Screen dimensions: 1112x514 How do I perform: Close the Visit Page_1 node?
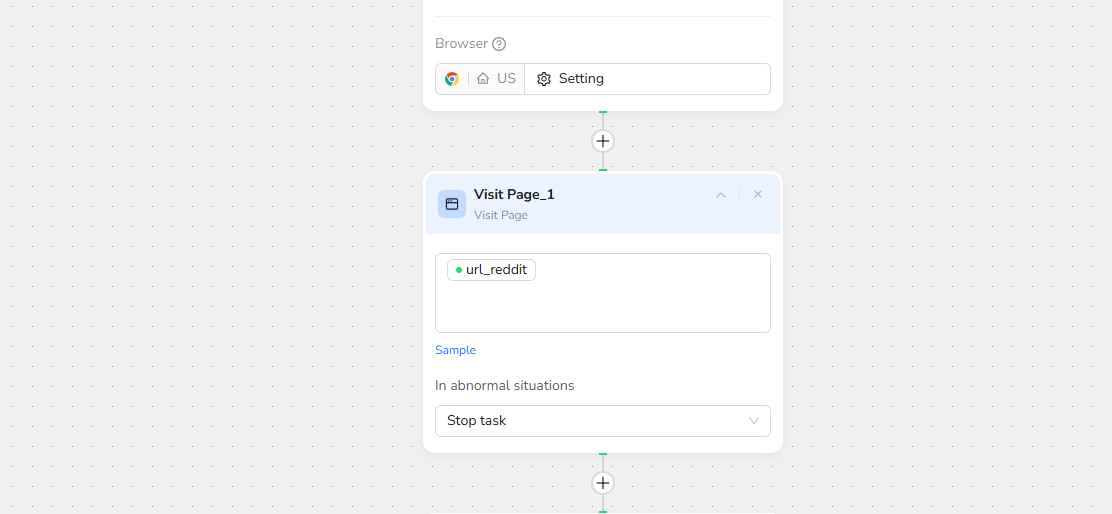coord(758,194)
